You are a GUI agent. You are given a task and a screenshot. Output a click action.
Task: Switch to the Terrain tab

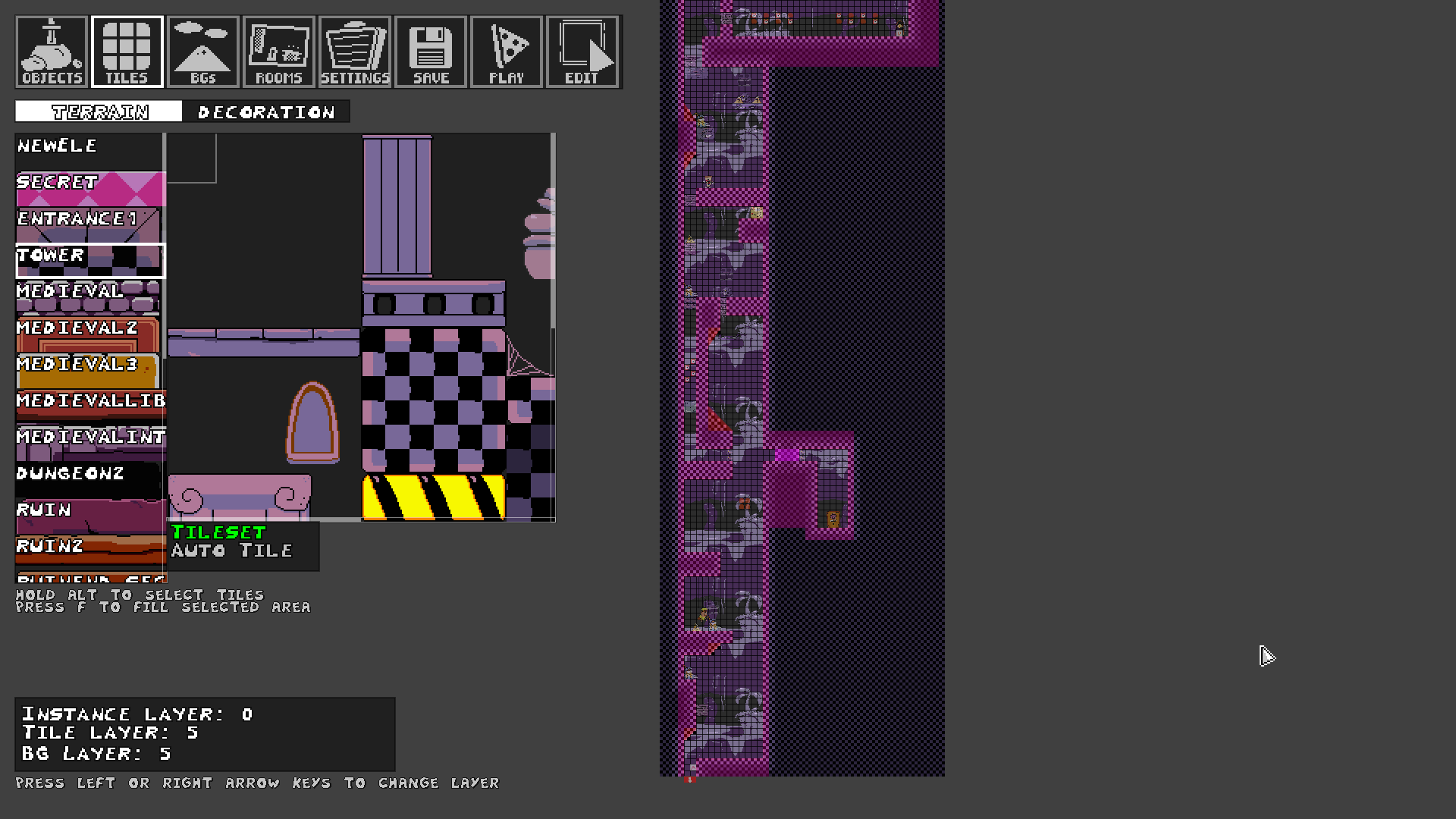99,111
